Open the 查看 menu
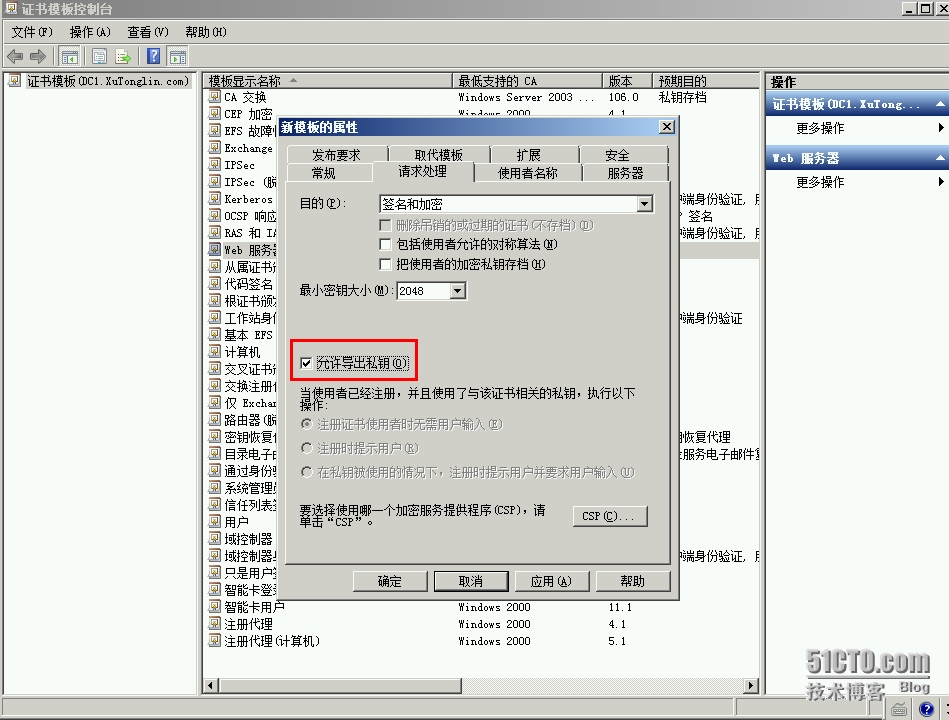Screen dimensions: 949x720 [x=148, y=32]
